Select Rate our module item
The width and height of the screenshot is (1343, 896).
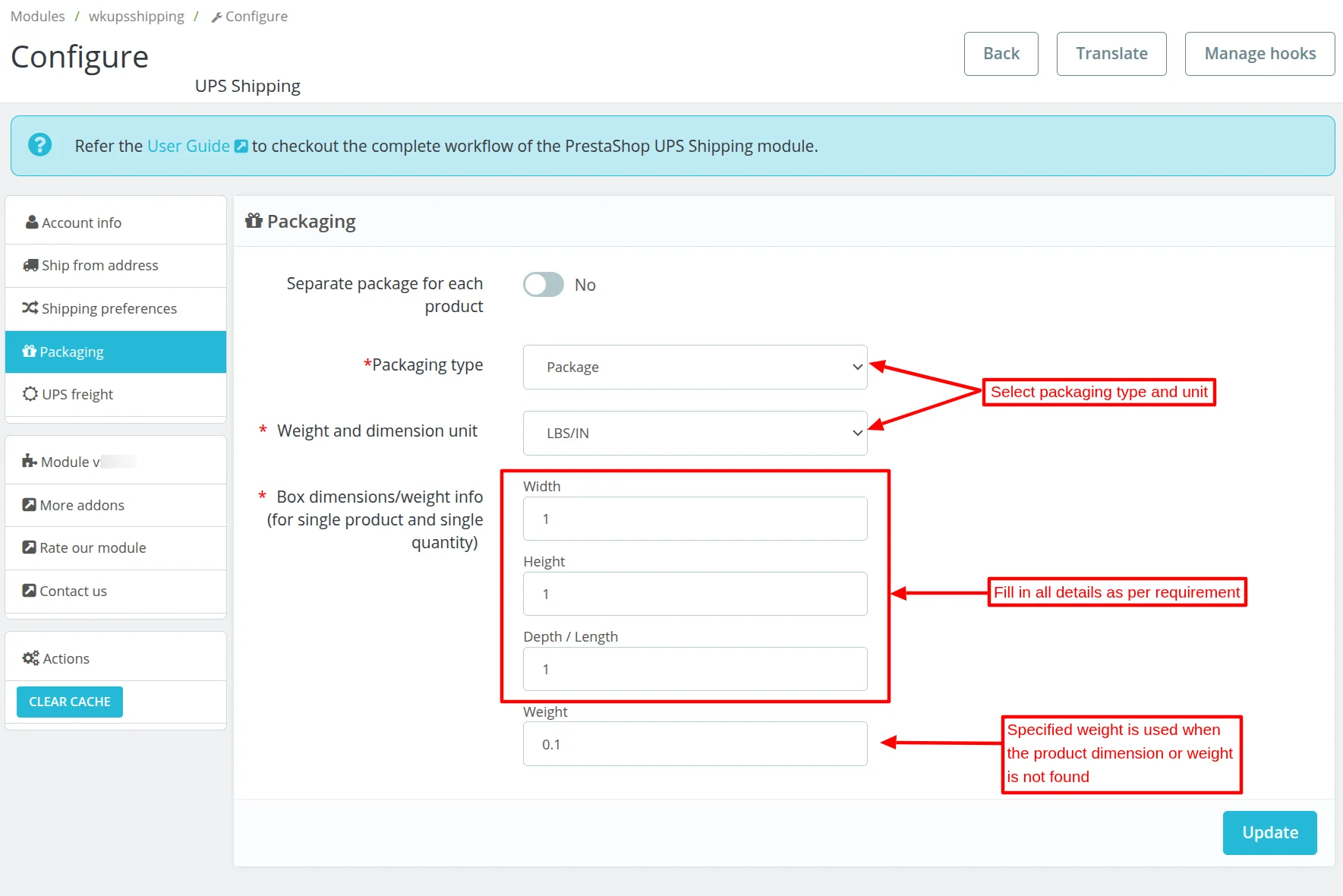pyautogui.click(x=116, y=547)
